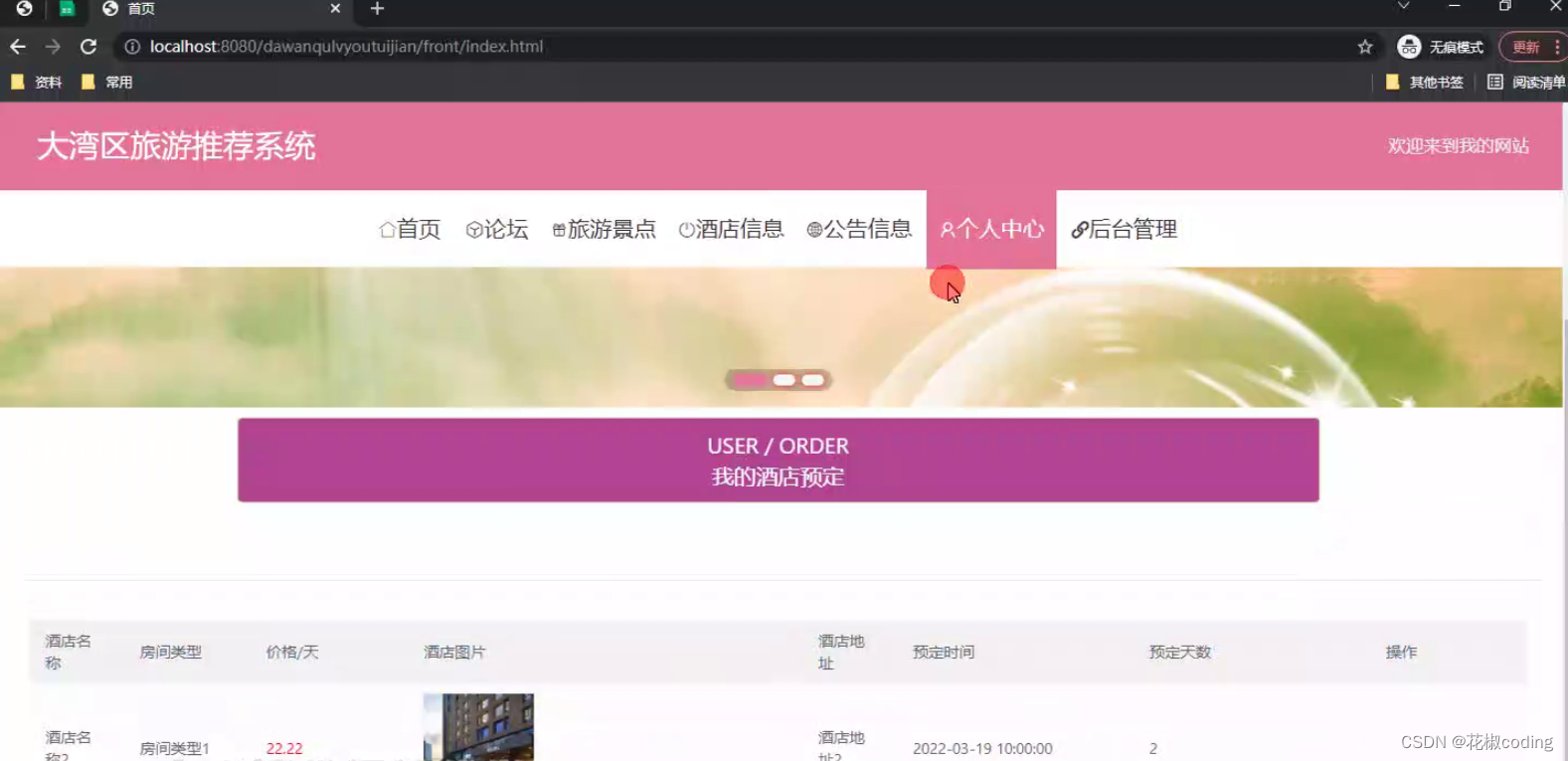1568x761 pixels.
Task: Open the 旅游景点 navigation item
Action: (x=605, y=229)
